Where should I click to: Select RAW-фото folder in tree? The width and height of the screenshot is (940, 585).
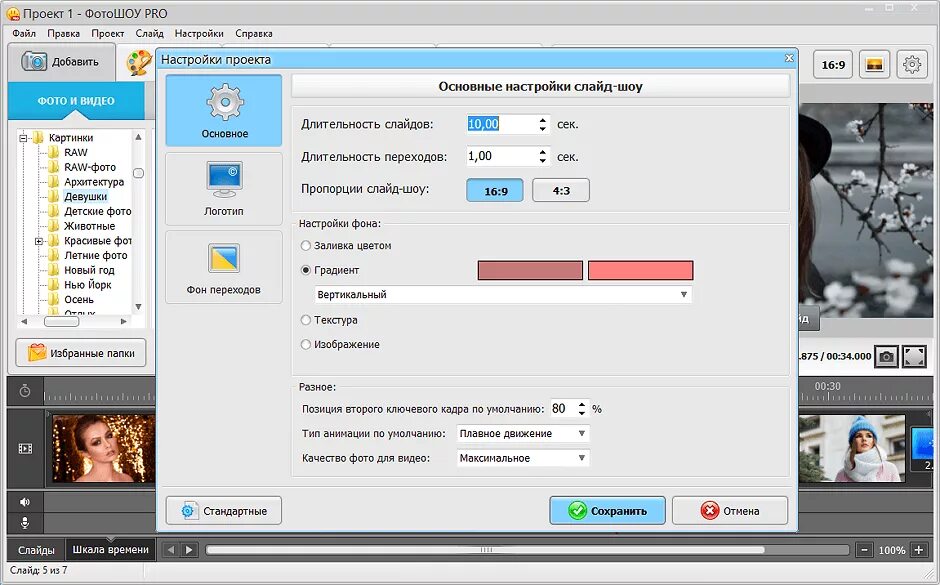[x=90, y=167]
